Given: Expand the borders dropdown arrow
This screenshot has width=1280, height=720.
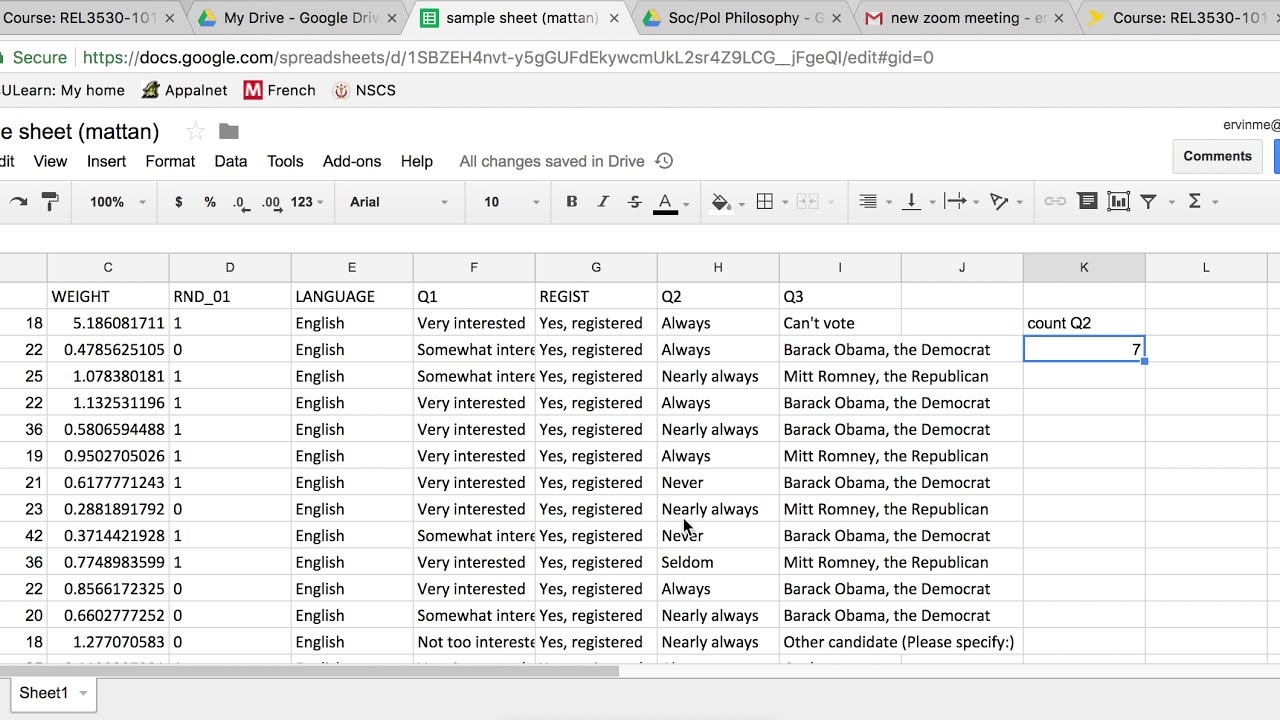Looking at the screenshot, I should [785, 203].
